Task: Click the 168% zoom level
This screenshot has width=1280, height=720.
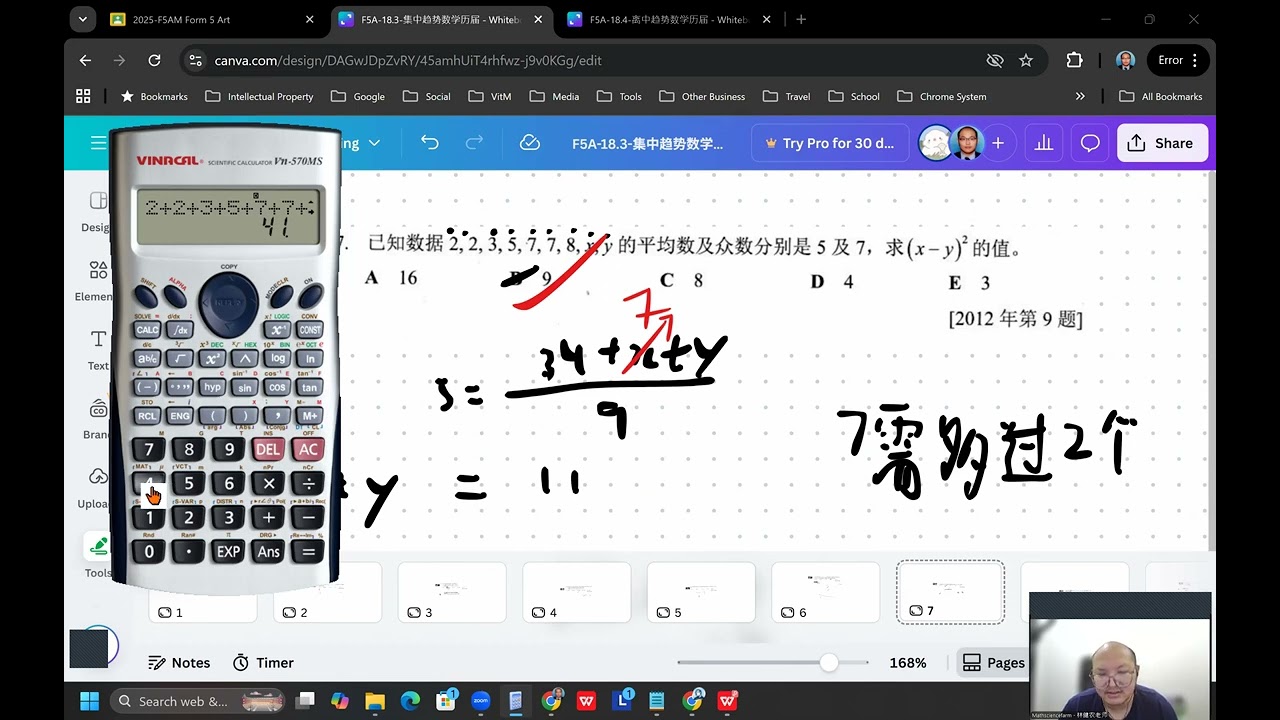Action: coord(908,662)
